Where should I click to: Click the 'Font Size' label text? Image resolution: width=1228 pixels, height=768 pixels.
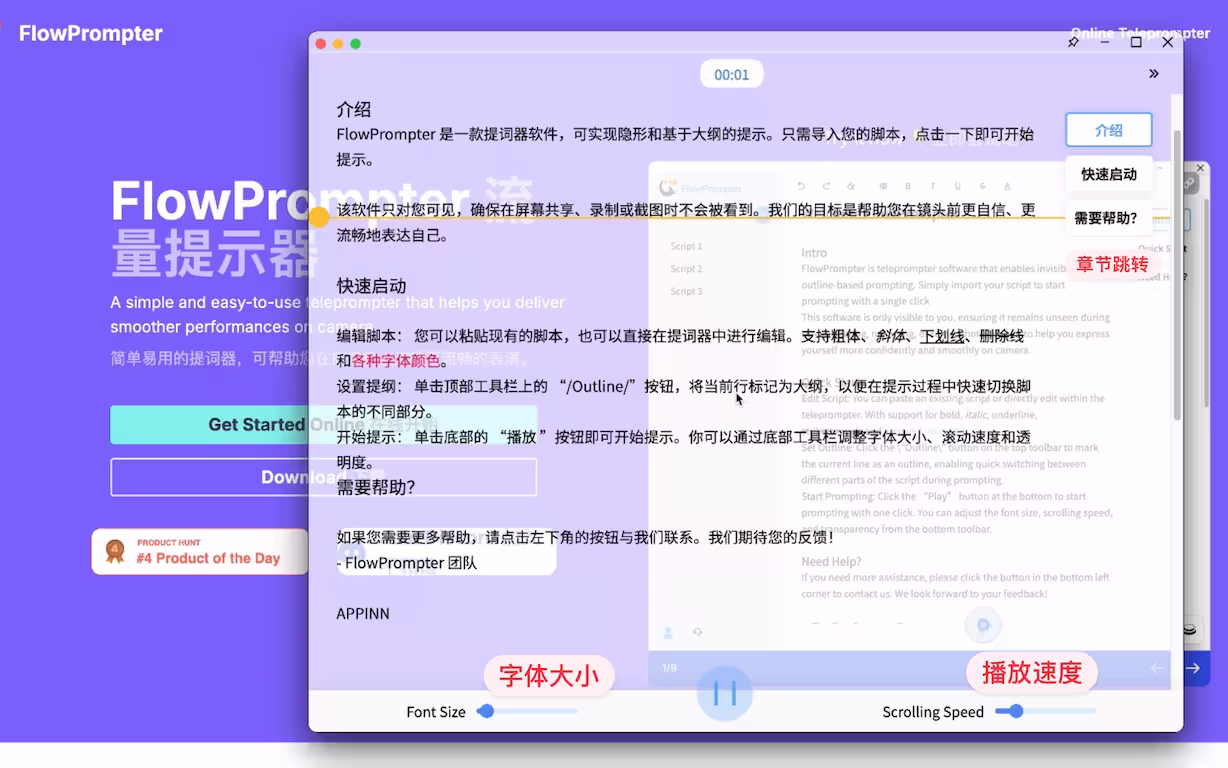(x=436, y=712)
